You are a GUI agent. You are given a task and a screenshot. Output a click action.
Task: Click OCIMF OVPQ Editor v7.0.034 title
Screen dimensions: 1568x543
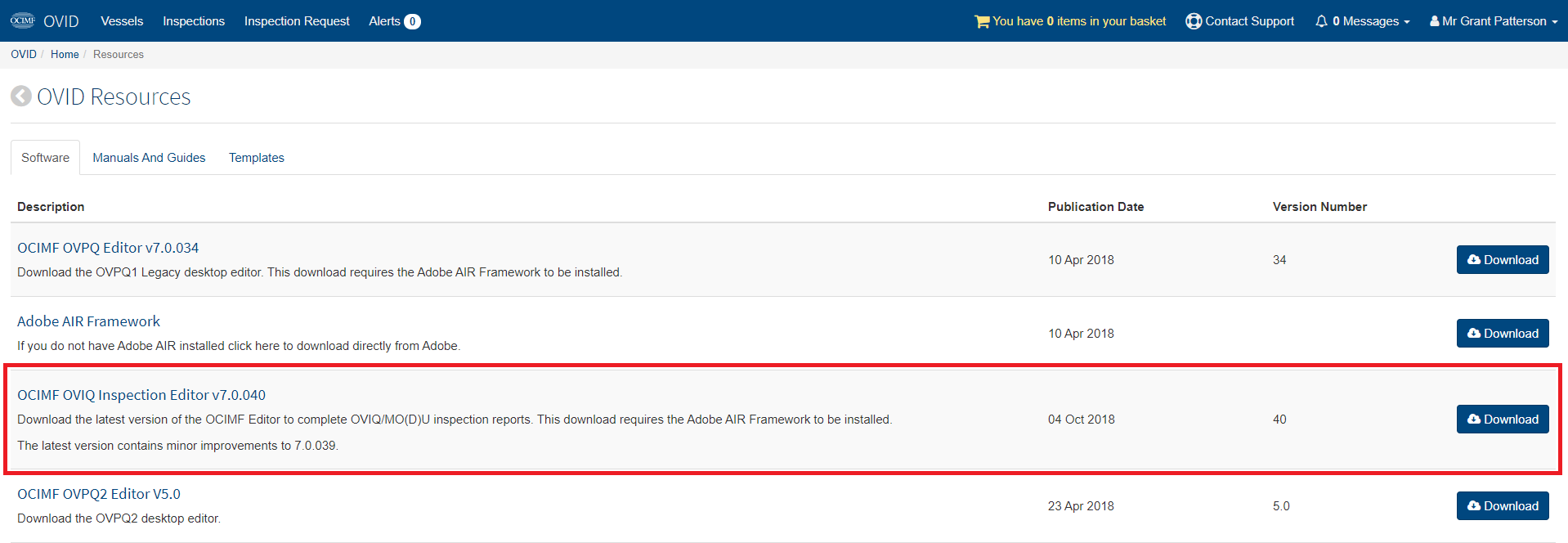point(108,248)
